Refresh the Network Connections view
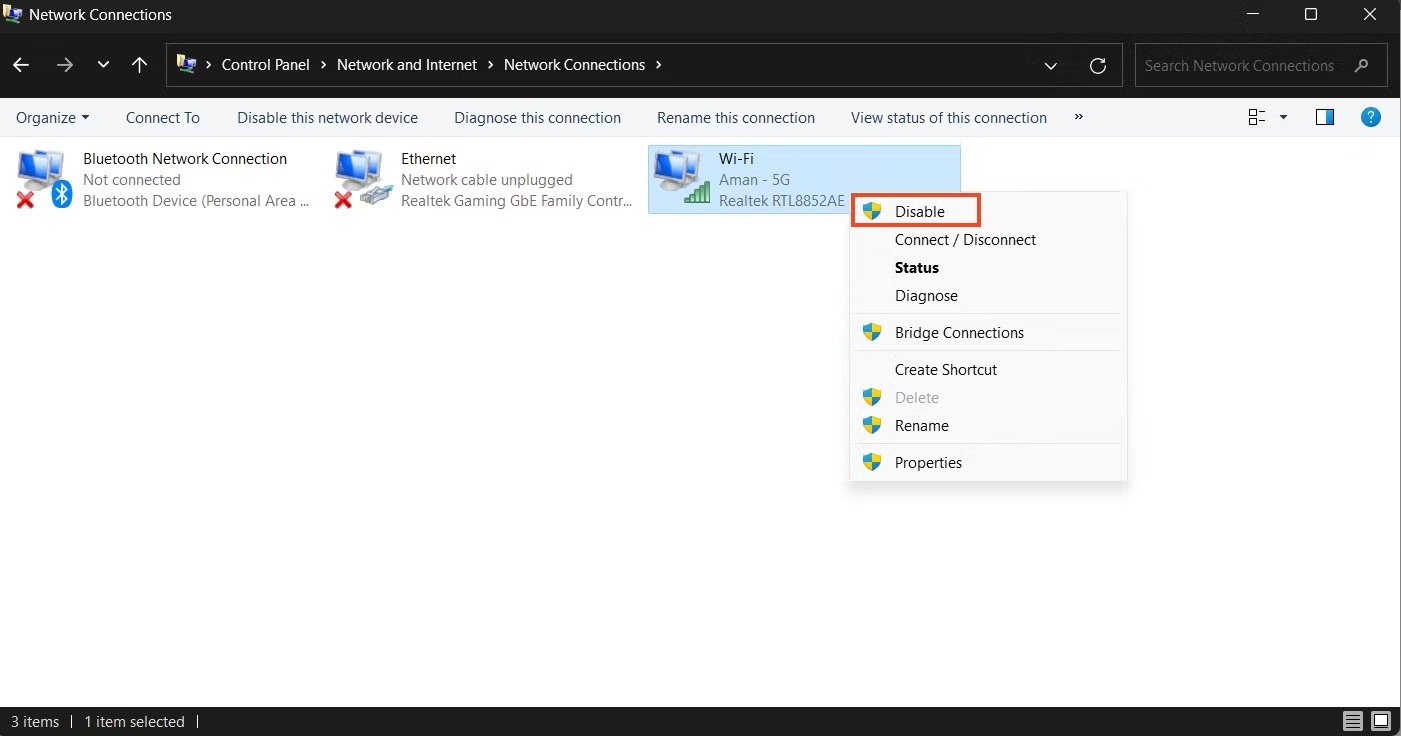The height and width of the screenshot is (736, 1401). [1098, 66]
